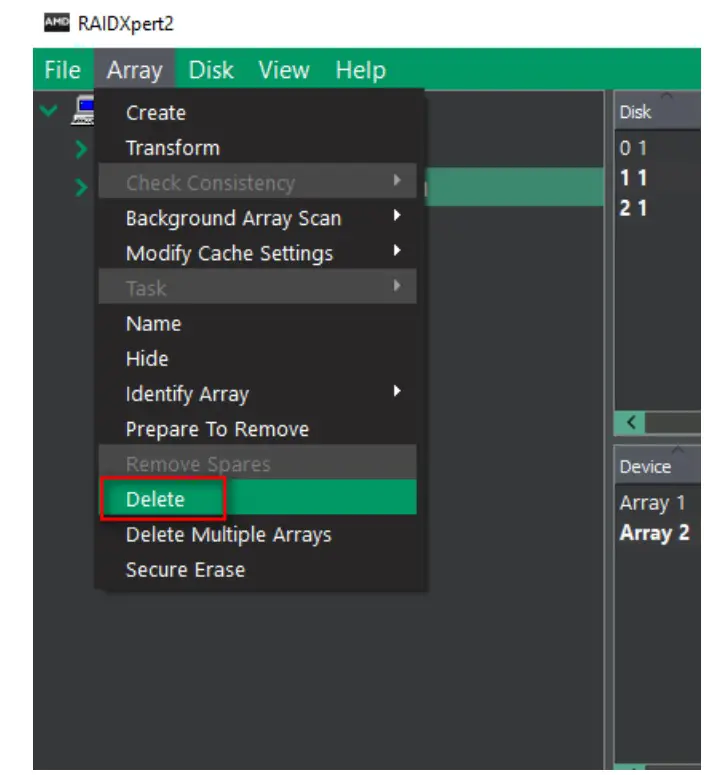The image size is (710, 775).
Task: Expand Modify Cache Settings submenu arrow
Action: 397,251
